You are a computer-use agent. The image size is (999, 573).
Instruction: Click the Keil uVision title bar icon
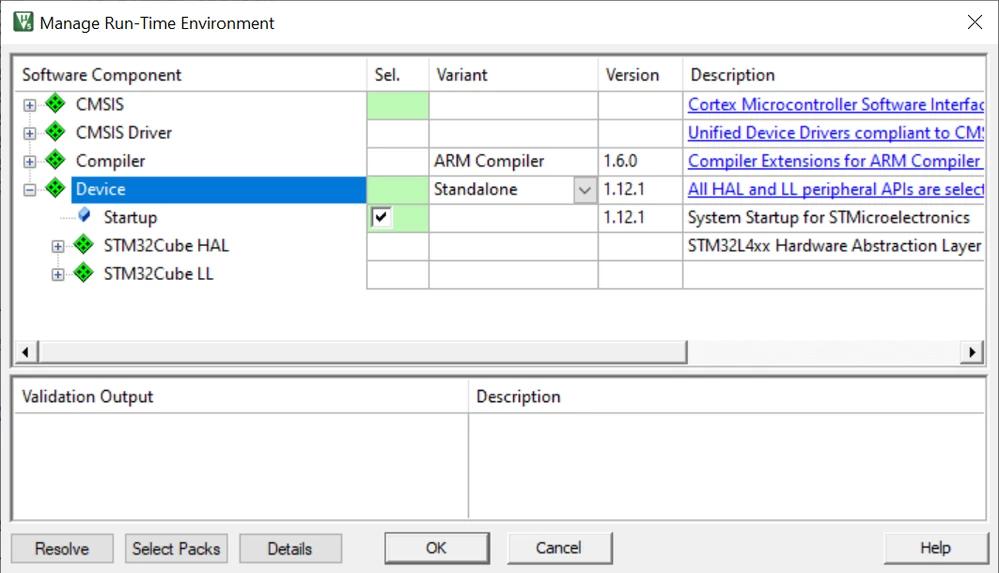(x=24, y=22)
